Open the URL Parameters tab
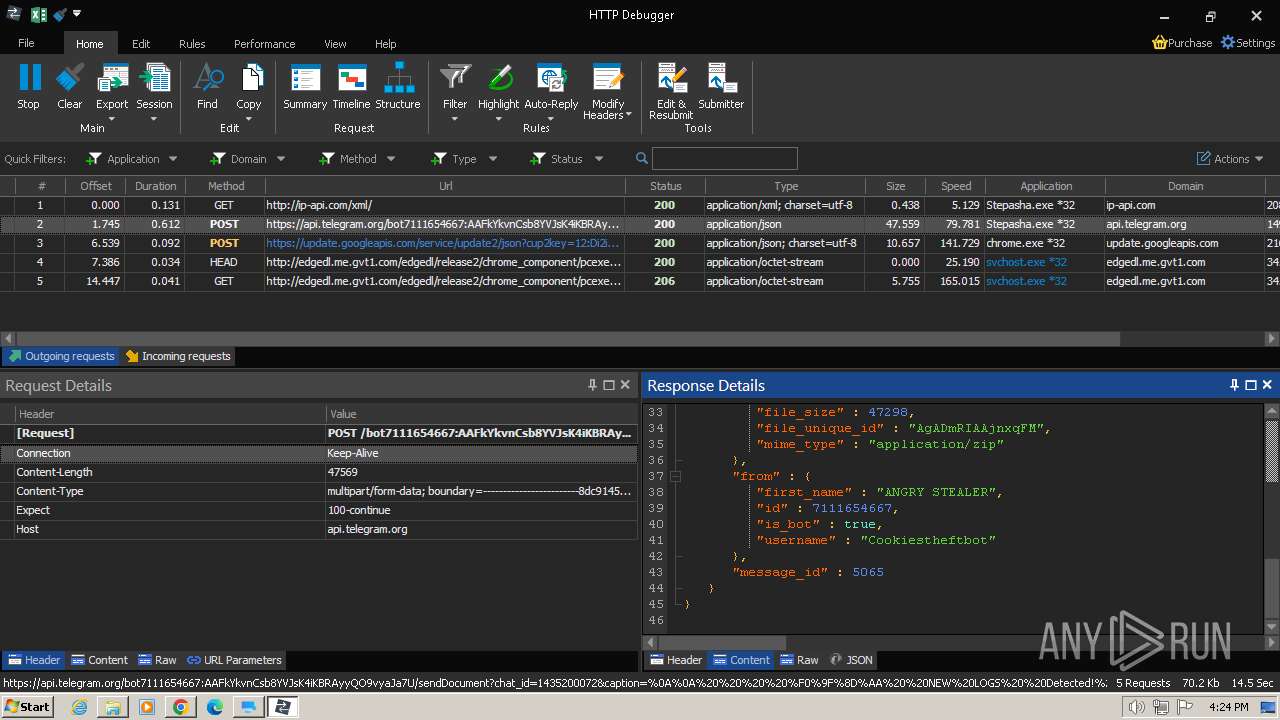1280x720 pixels. (234, 660)
